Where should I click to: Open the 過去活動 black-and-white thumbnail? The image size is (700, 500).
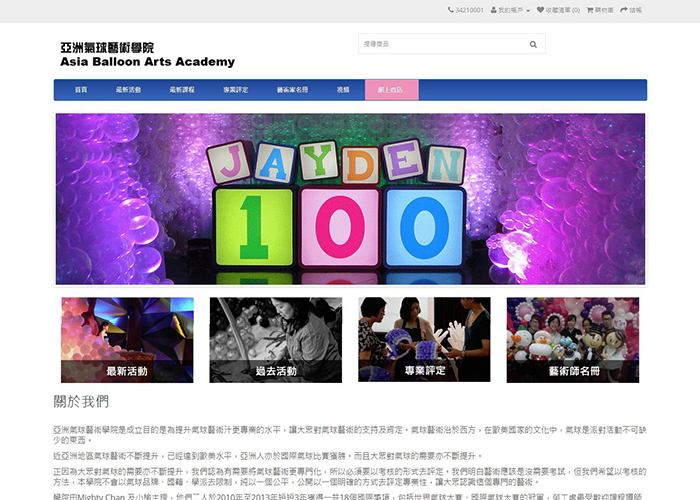pyautogui.click(x=275, y=340)
